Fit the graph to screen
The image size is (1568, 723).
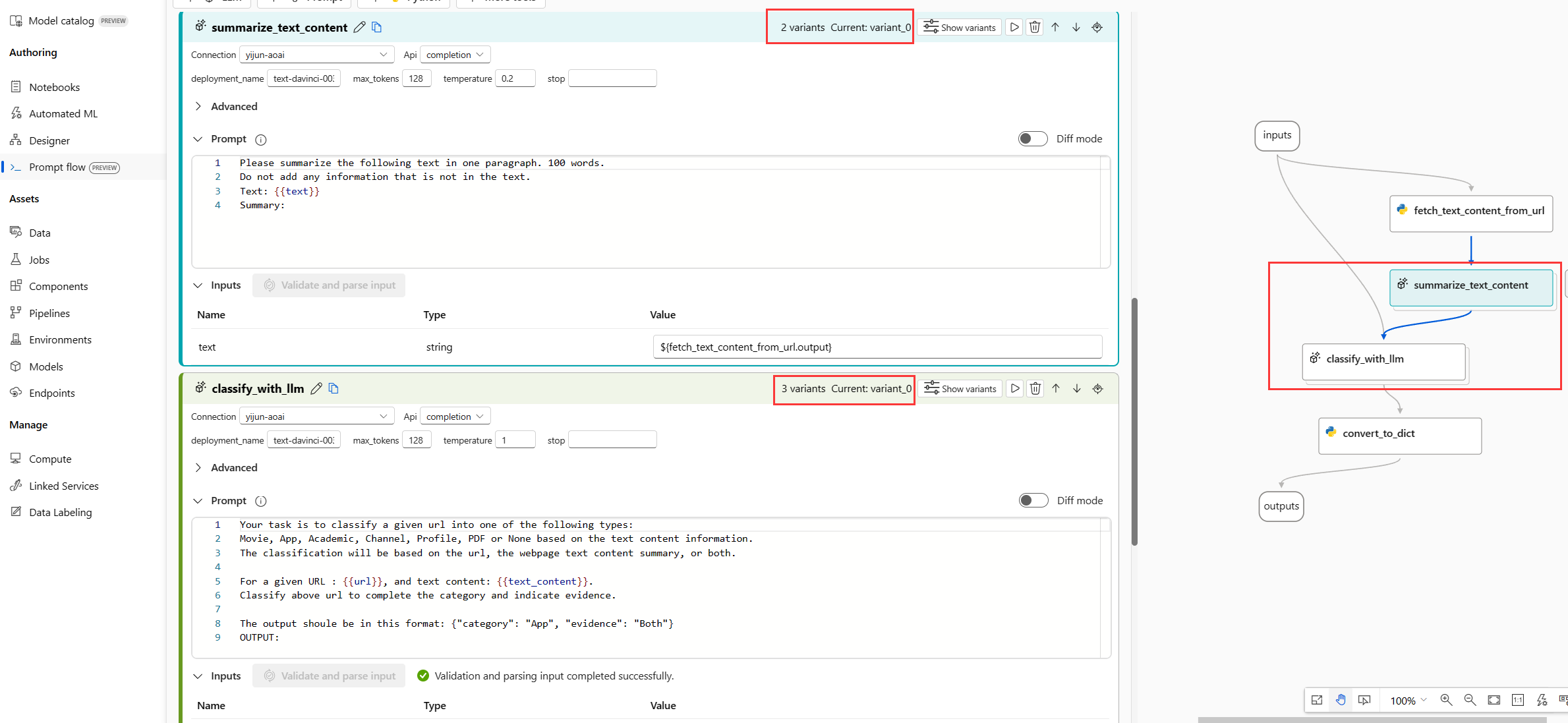click(1494, 700)
